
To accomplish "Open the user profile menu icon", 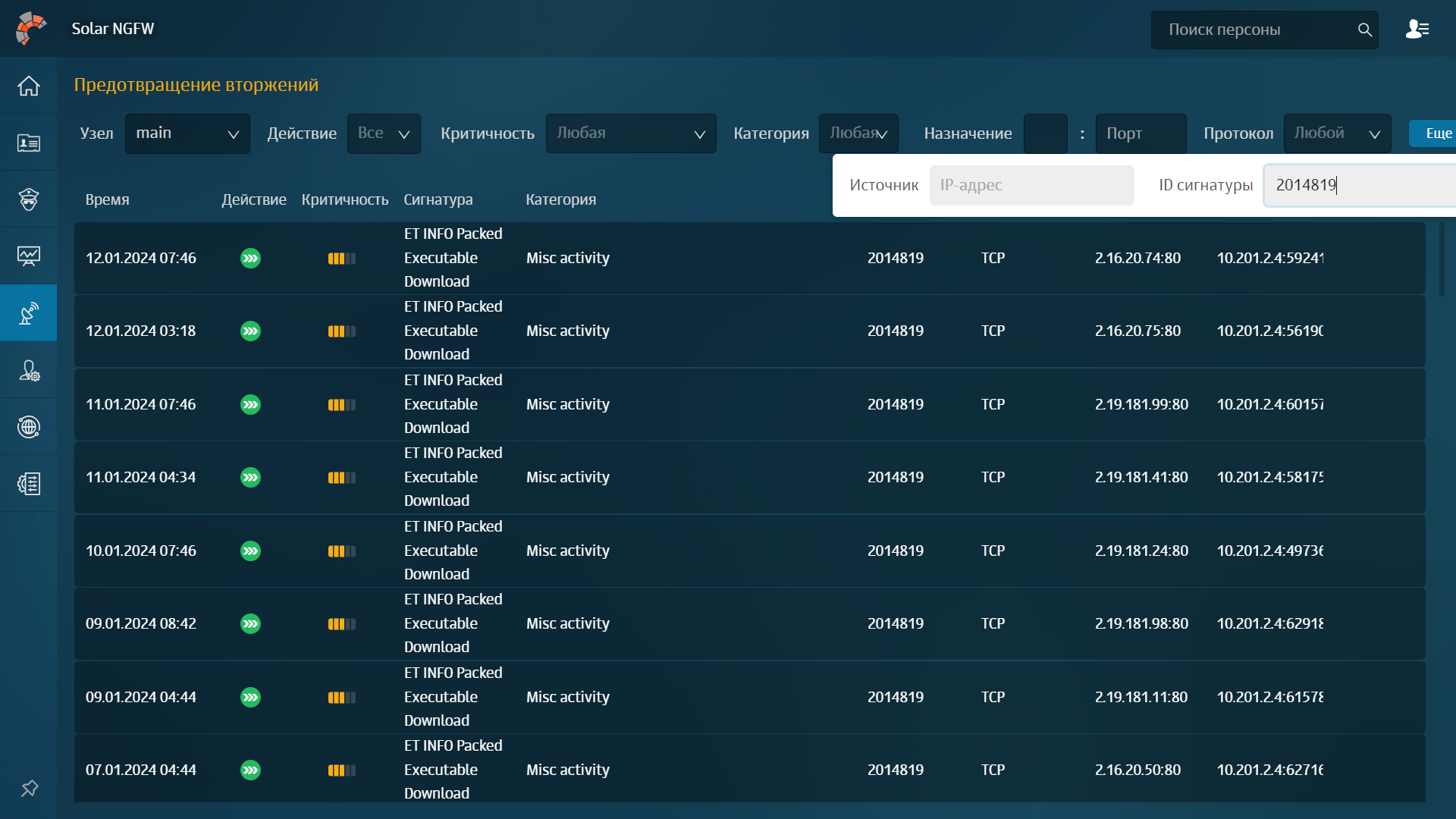I will (x=1417, y=30).
